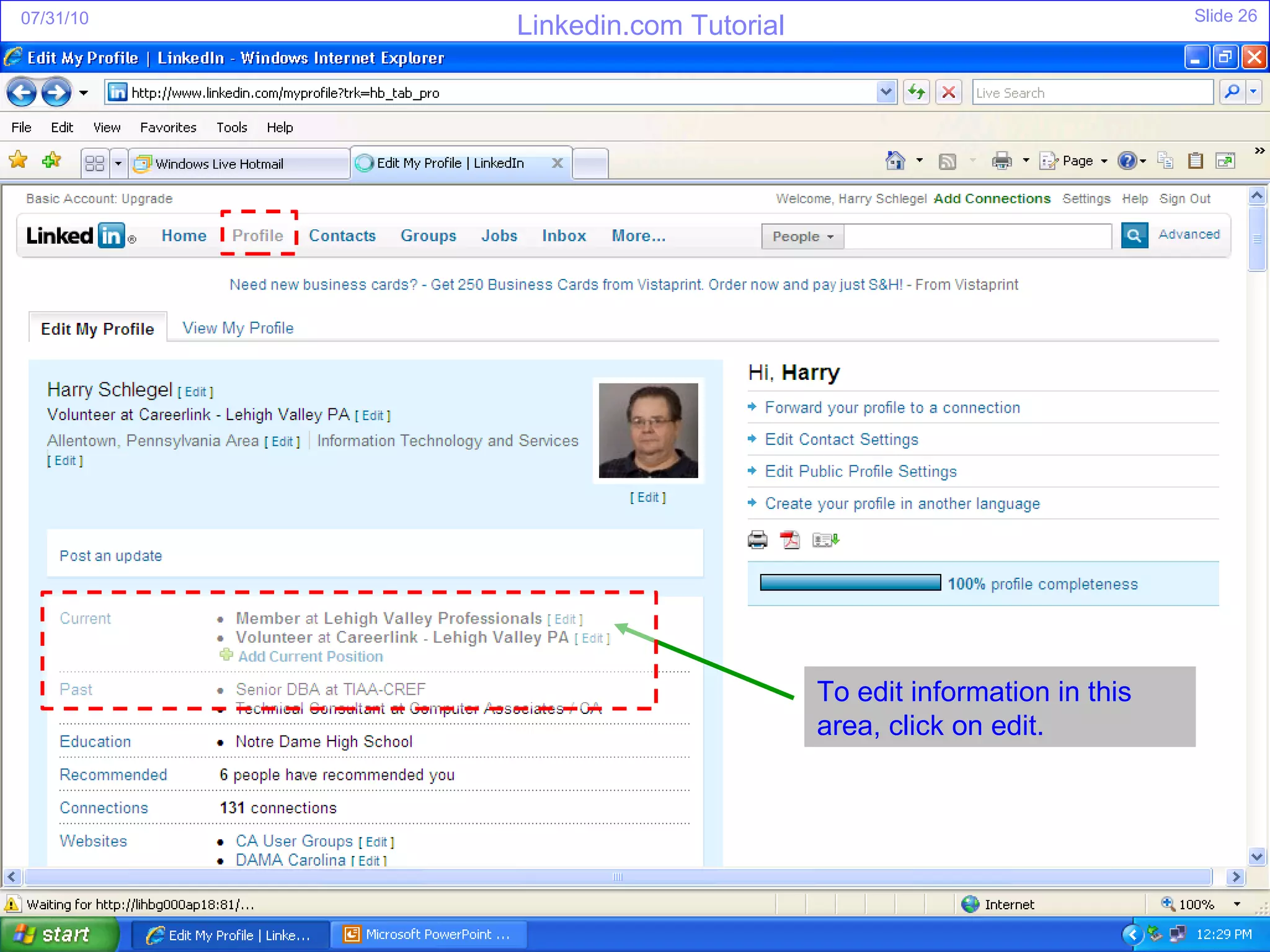Screen dimensions: 1270x952
Task: Click Edit under the profile photo
Action: click(648, 497)
